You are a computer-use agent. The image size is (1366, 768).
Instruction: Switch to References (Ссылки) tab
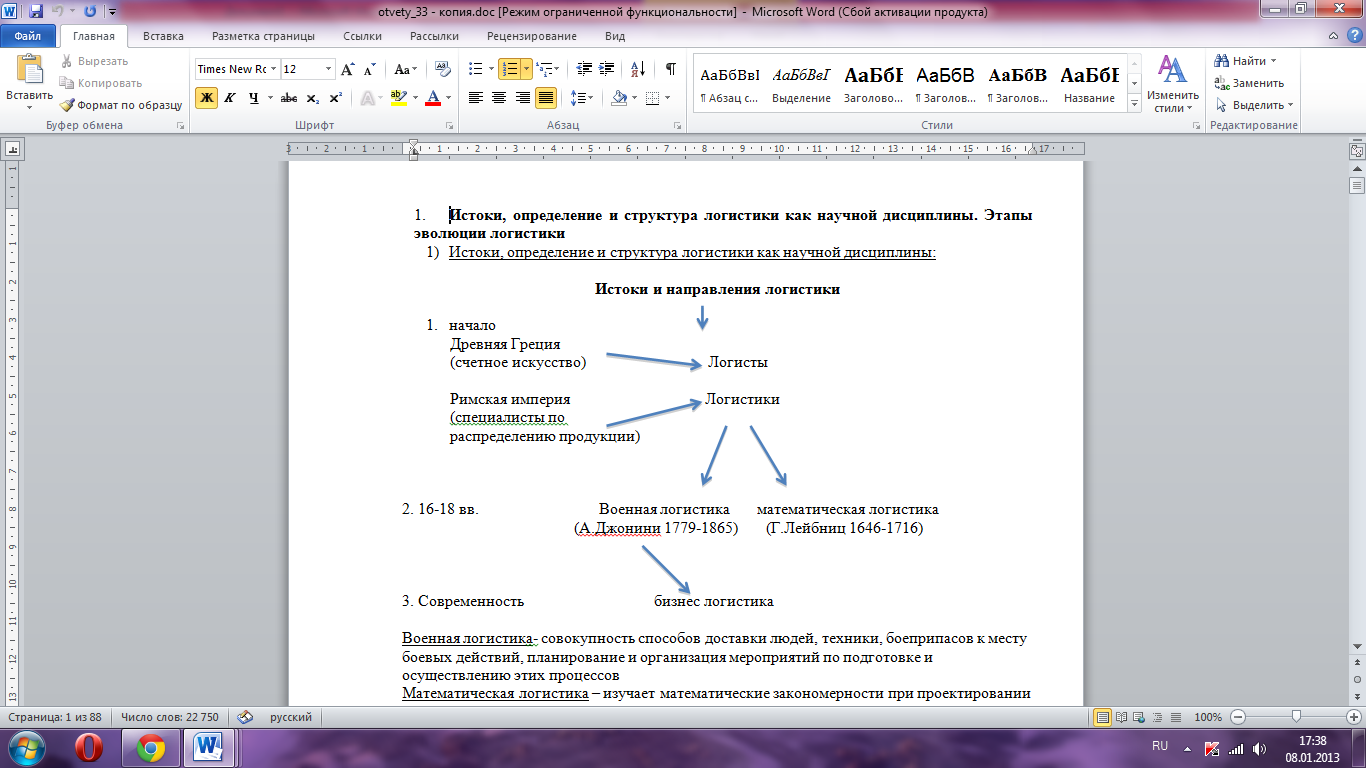click(362, 36)
